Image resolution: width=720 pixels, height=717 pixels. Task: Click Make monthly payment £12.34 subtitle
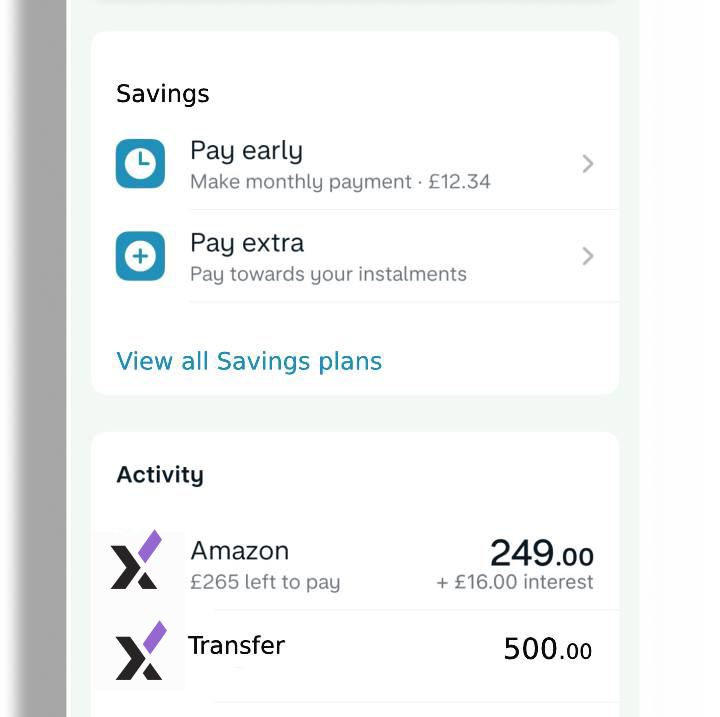coord(340,182)
